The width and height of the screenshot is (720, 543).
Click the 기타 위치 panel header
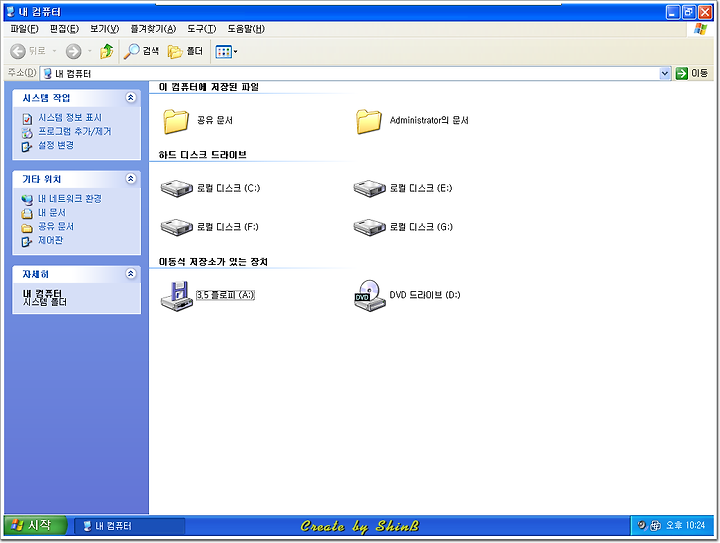(x=77, y=179)
